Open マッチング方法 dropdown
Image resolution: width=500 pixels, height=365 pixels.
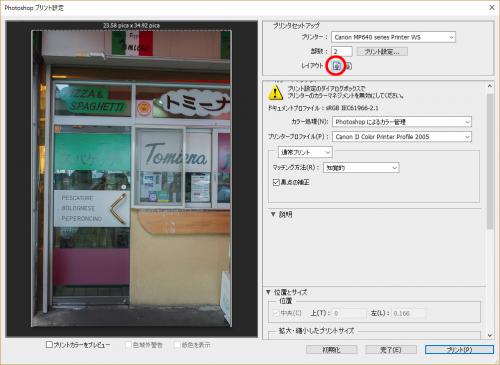[x=361, y=168]
